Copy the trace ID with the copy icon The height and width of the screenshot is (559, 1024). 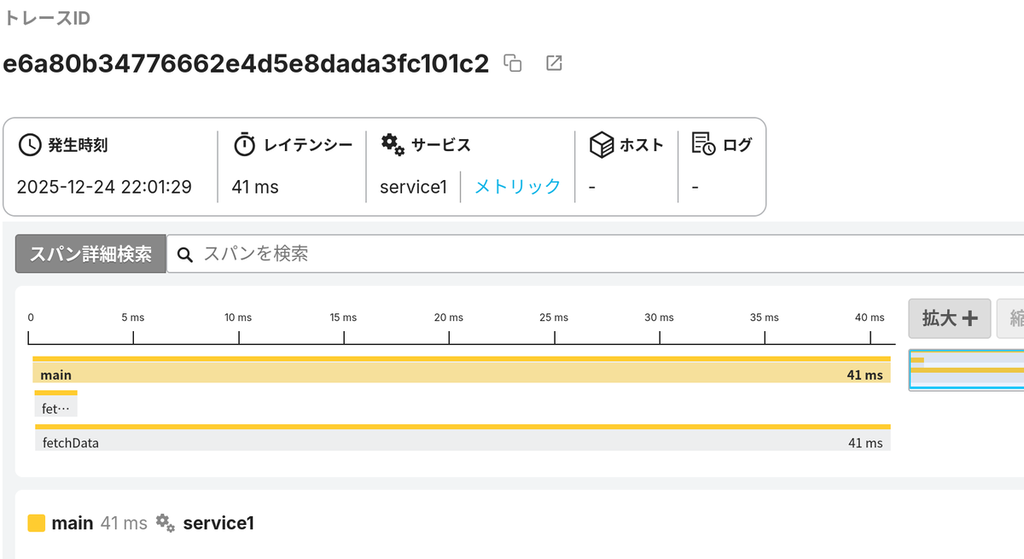coord(513,63)
